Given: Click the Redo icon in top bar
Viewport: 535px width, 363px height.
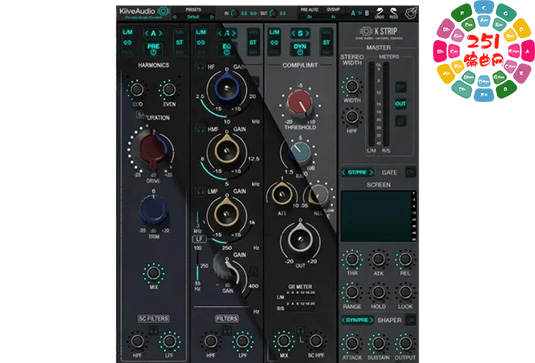Looking at the screenshot, I should [x=393, y=13].
